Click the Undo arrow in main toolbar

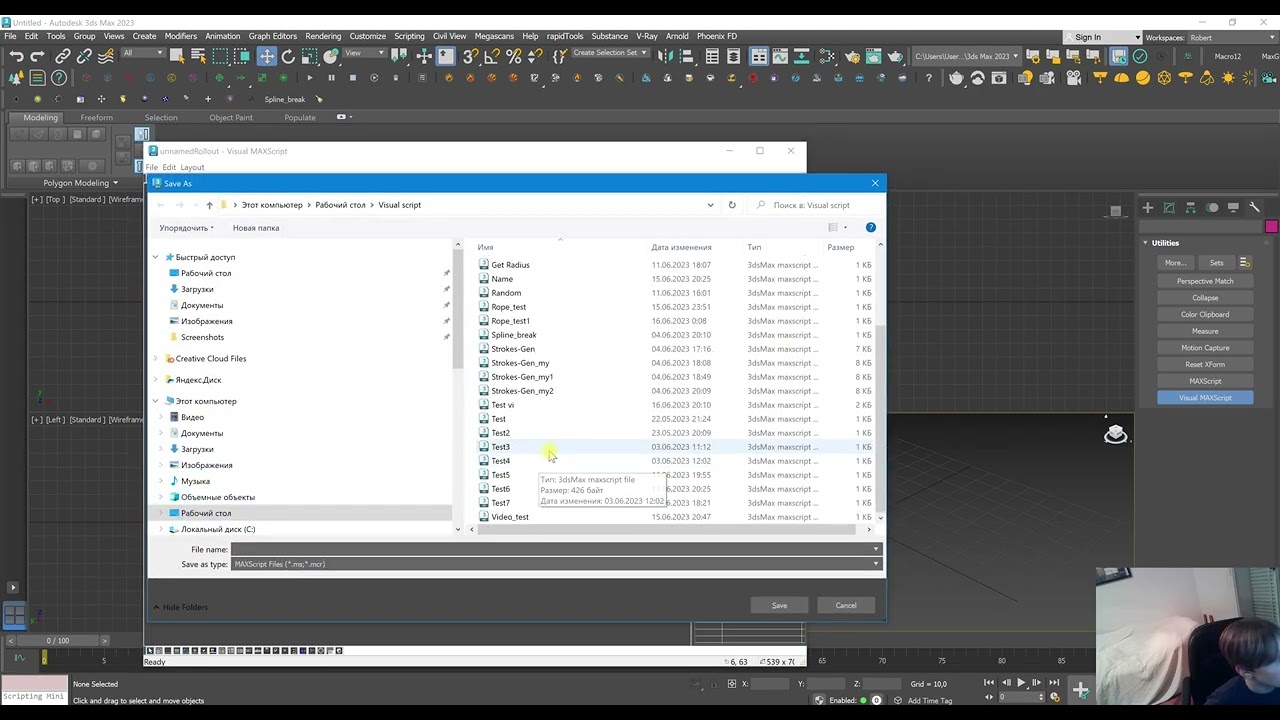(x=16, y=57)
